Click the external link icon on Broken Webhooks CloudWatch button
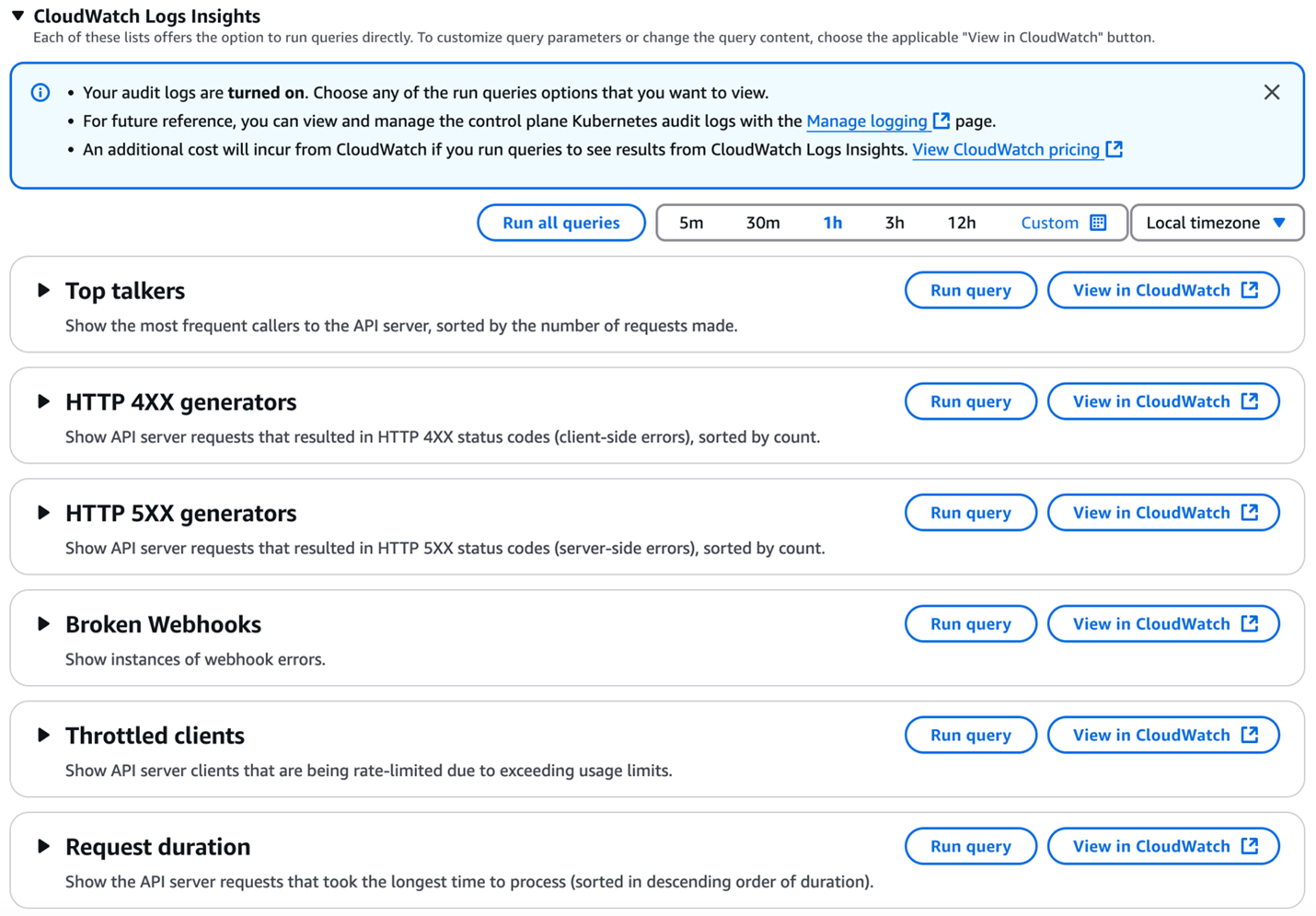This screenshot has width=1316, height=916. pyautogui.click(x=1250, y=623)
